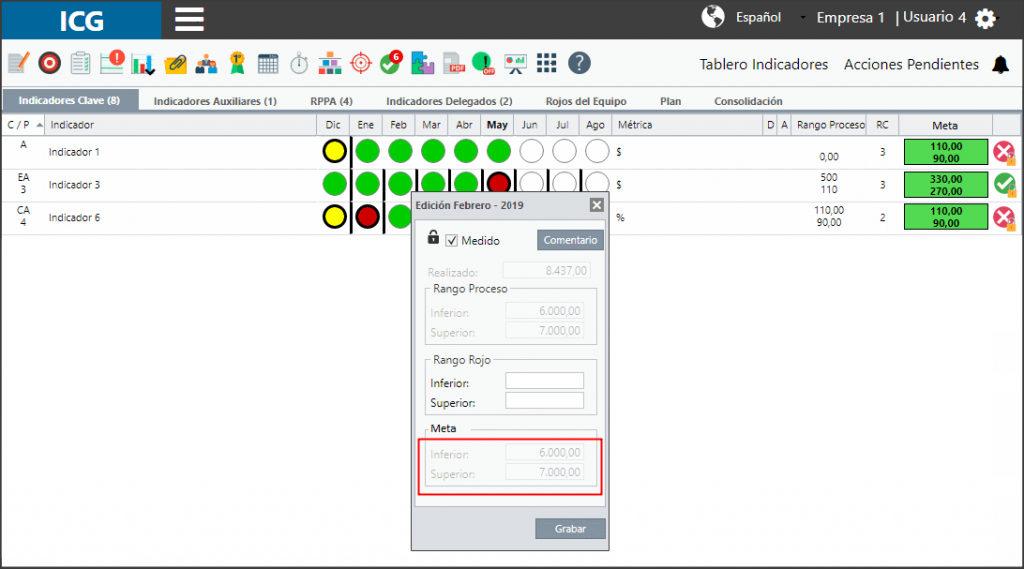Click Rango Rojo Inferior input field
Image resolution: width=1024 pixels, height=569 pixels.
[544, 381]
